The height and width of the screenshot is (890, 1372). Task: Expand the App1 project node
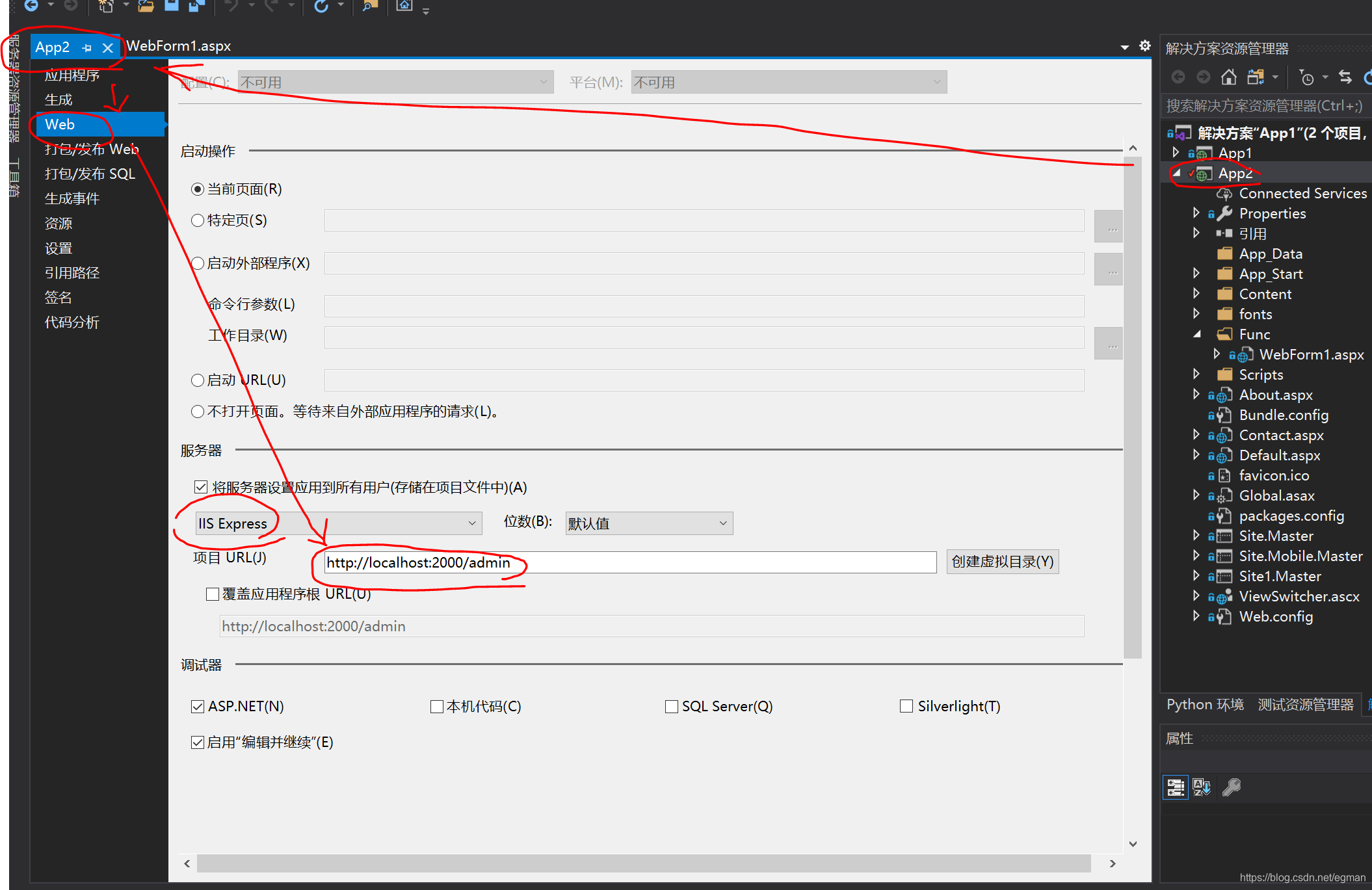pos(1176,152)
